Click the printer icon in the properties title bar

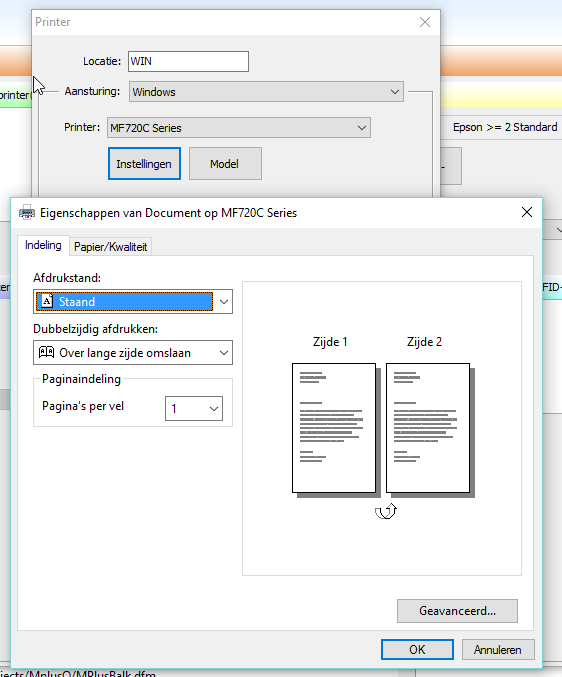[27, 213]
